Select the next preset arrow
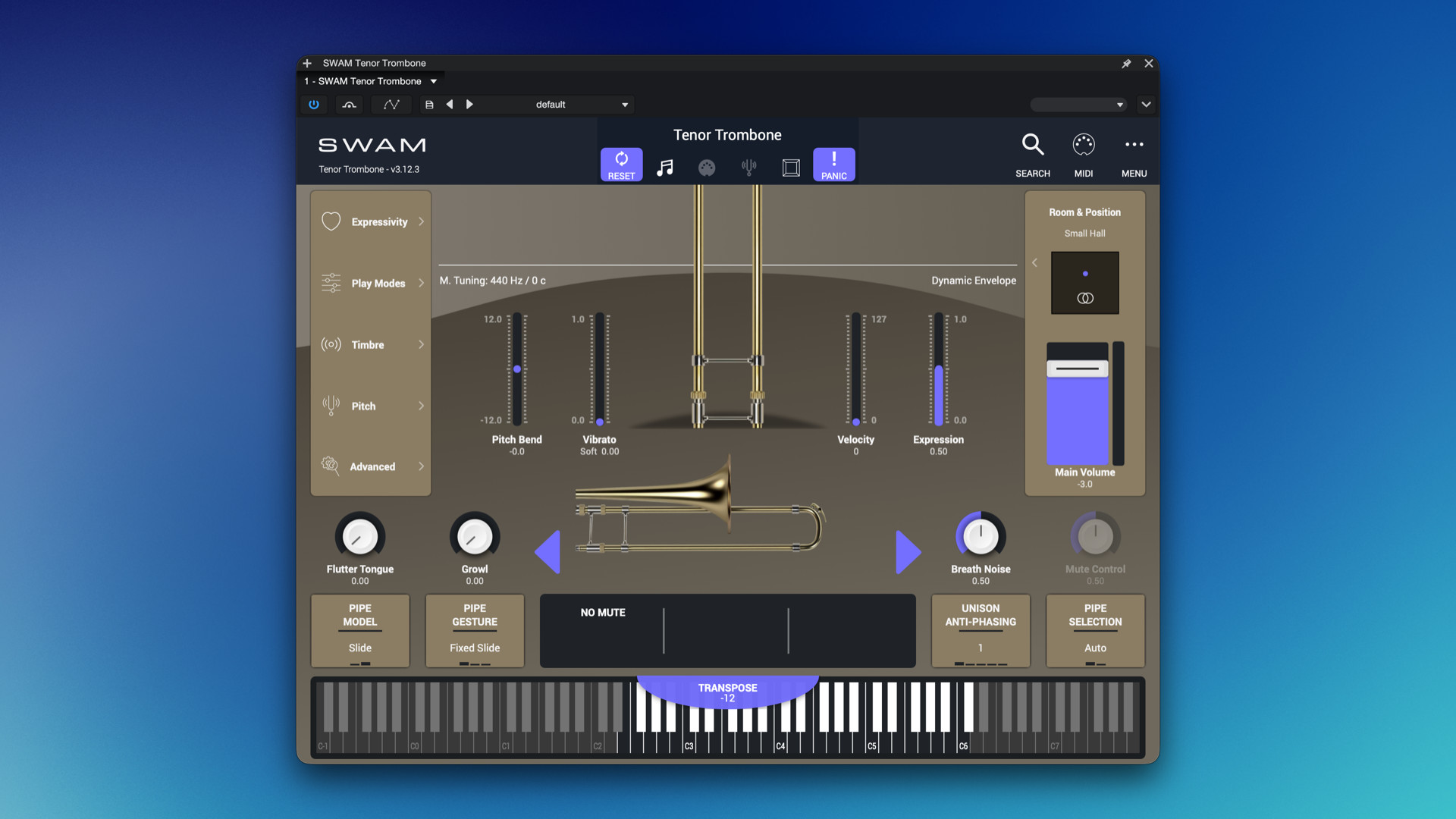1456x819 pixels. coord(469,105)
